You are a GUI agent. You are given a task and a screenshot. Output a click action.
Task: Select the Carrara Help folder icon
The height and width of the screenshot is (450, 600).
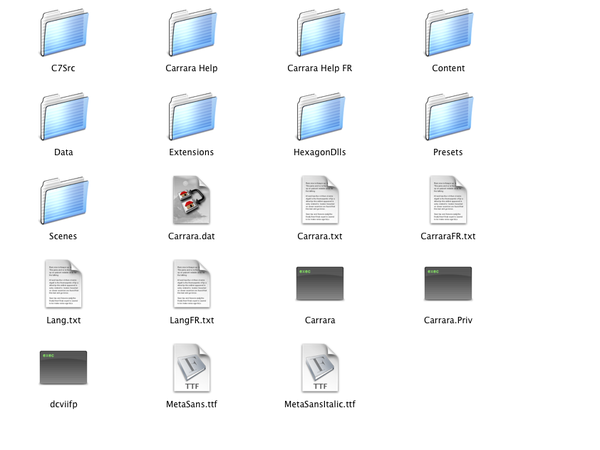(x=192, y=33)
